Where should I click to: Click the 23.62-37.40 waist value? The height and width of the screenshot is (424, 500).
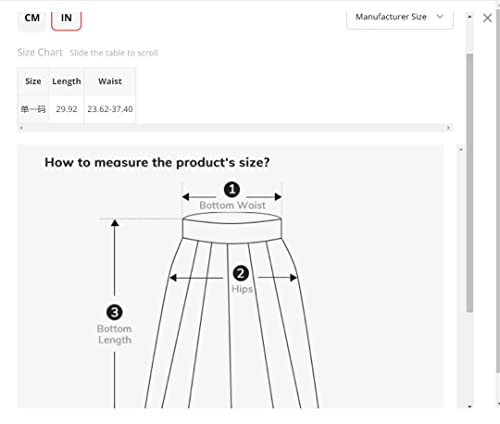tap(110, 109)
